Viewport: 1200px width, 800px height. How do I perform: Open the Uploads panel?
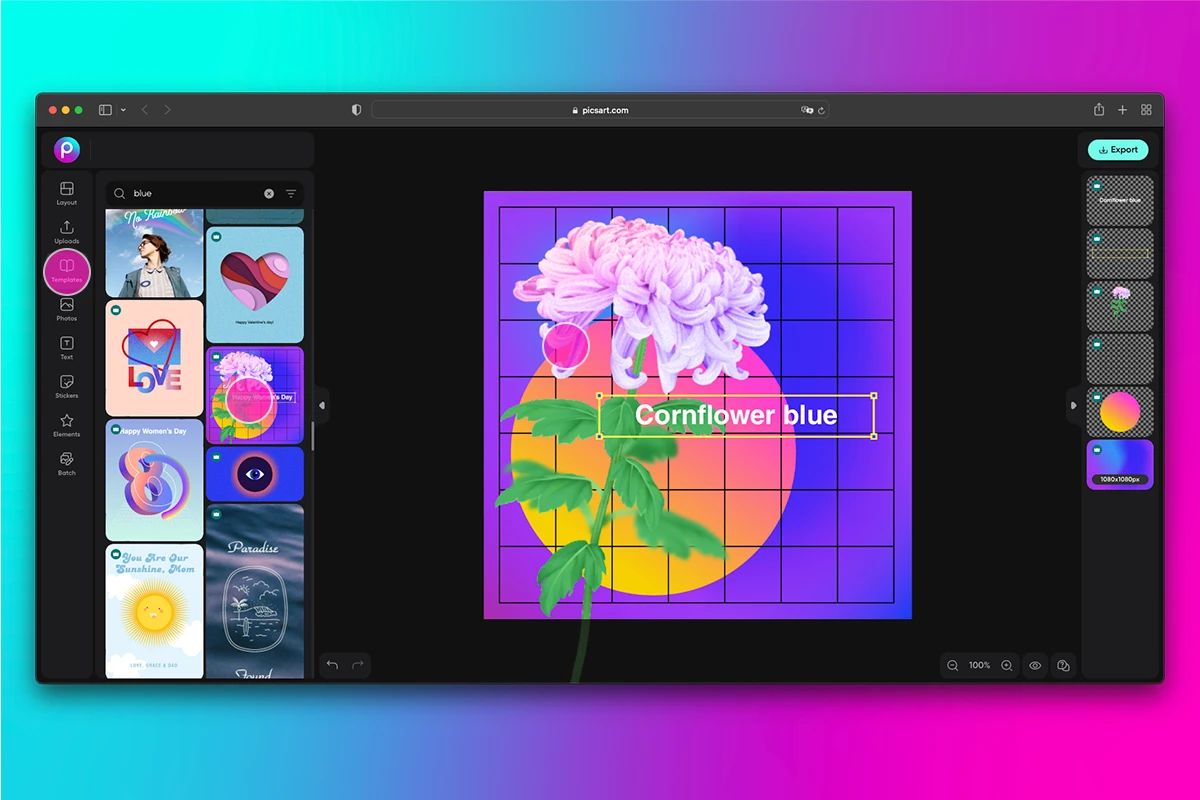coord(66,232)
